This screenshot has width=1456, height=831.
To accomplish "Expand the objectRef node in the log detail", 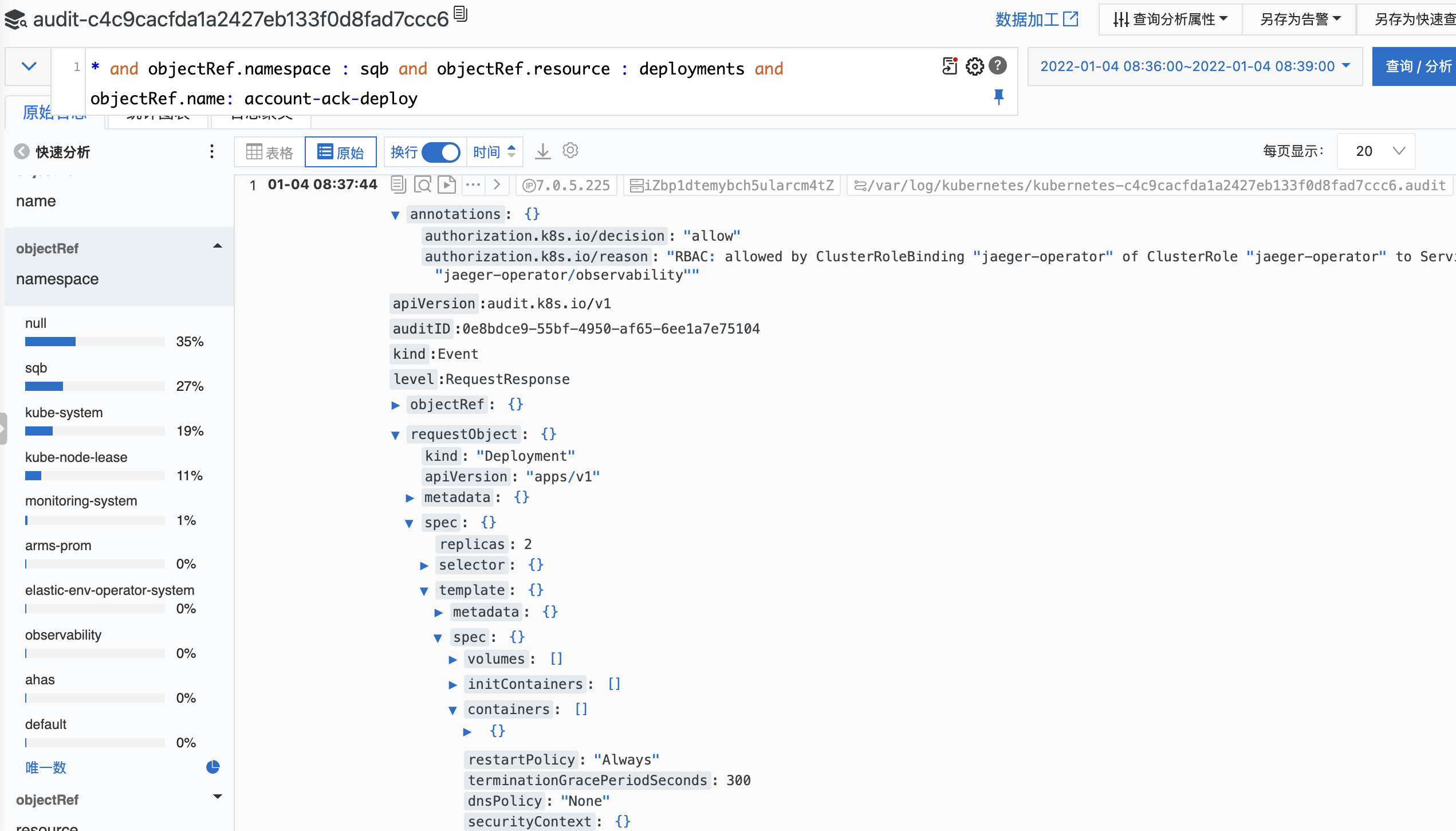I will [x=395, y=405].
